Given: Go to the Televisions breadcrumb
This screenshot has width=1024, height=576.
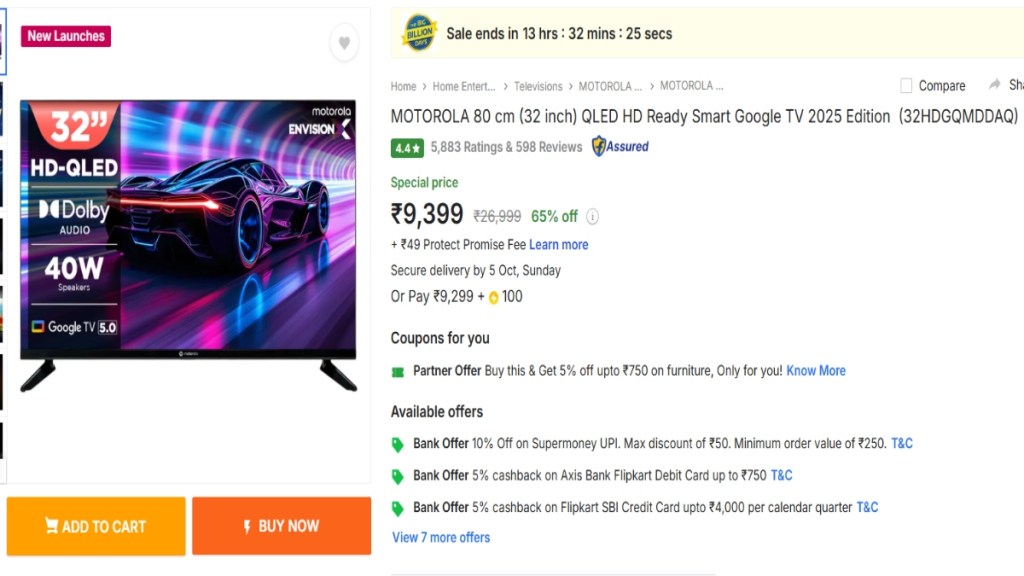Looking at the screenshot, I should pos(538,86).
